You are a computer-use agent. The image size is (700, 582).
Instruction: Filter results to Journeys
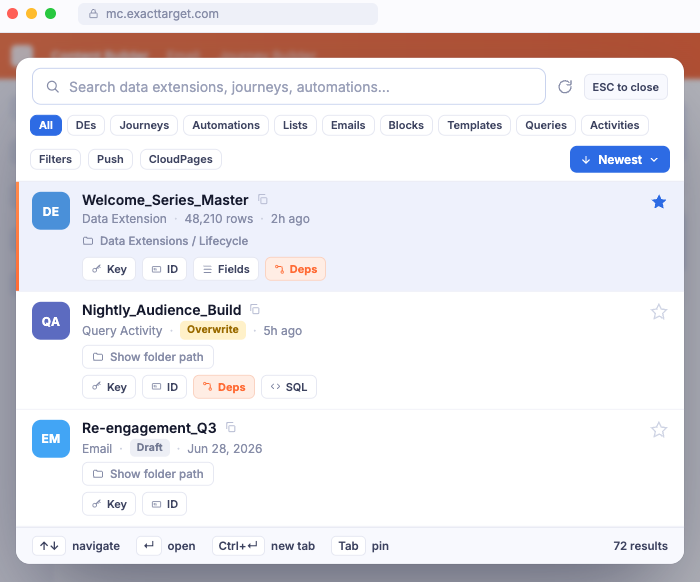tap(144, 125)
